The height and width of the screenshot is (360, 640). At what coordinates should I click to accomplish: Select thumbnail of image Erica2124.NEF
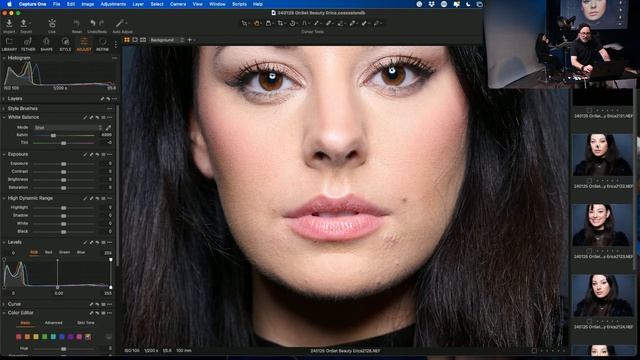point(602,296)
